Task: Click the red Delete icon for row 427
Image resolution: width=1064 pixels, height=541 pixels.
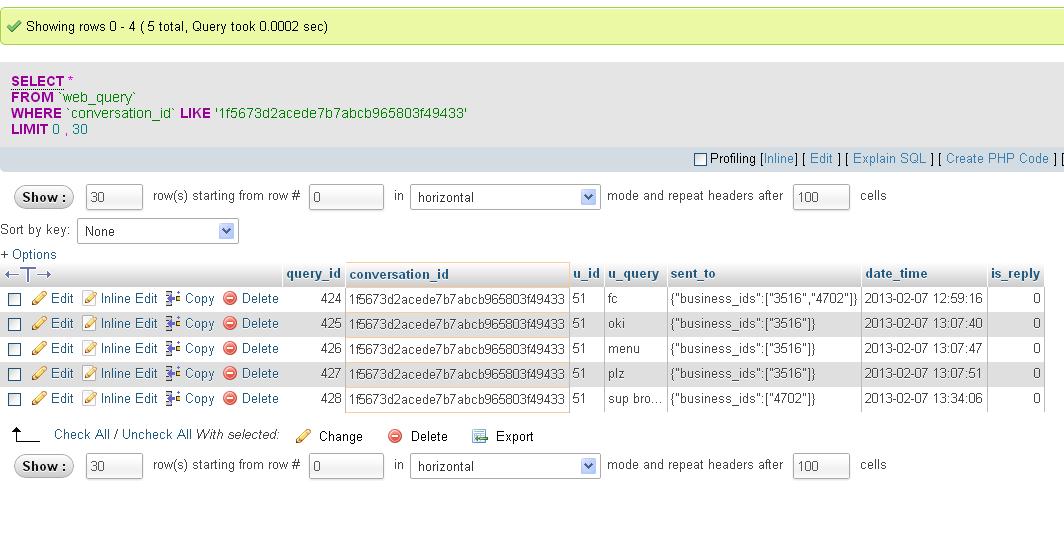Action: (x=230, y=374)
